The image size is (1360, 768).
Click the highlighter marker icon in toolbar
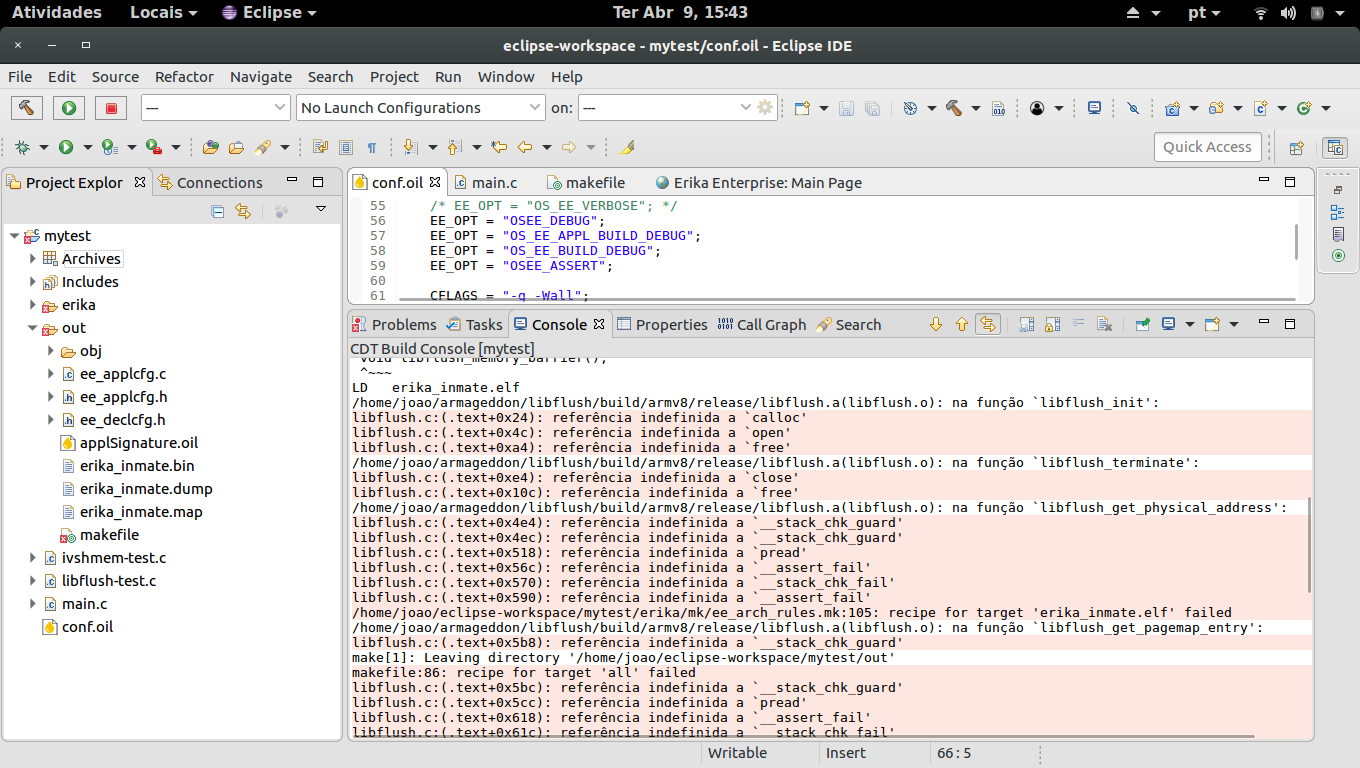[x=628, y=147]
